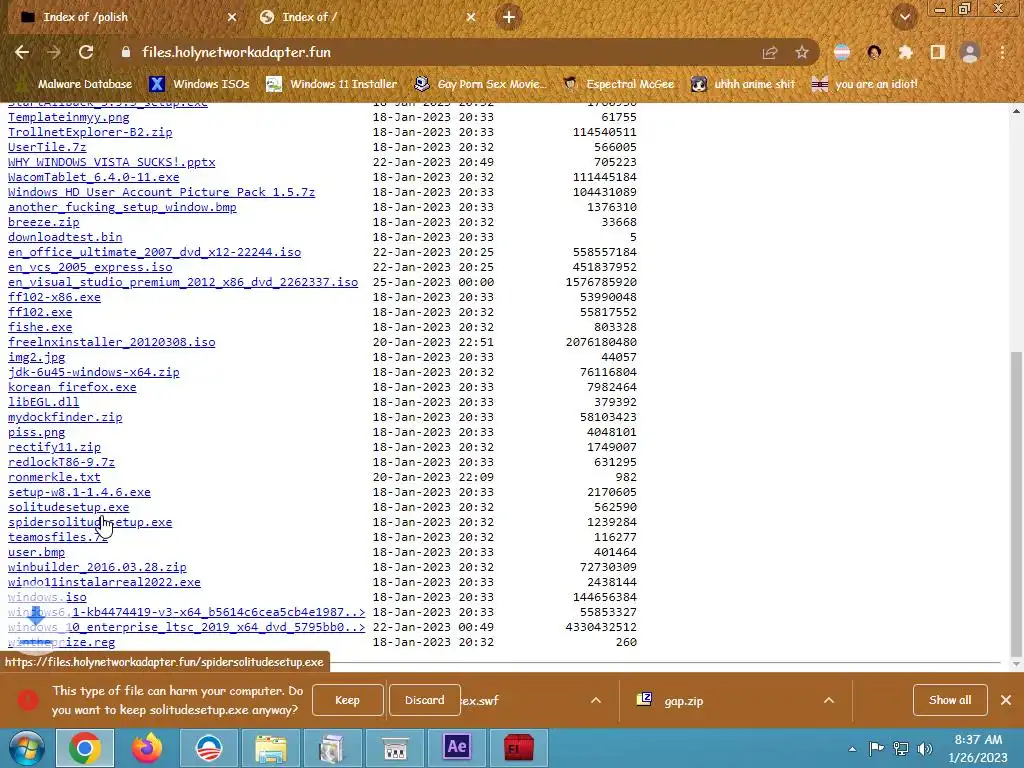Share this page via the share icon

pyautogui.click(x=770, y=53)
